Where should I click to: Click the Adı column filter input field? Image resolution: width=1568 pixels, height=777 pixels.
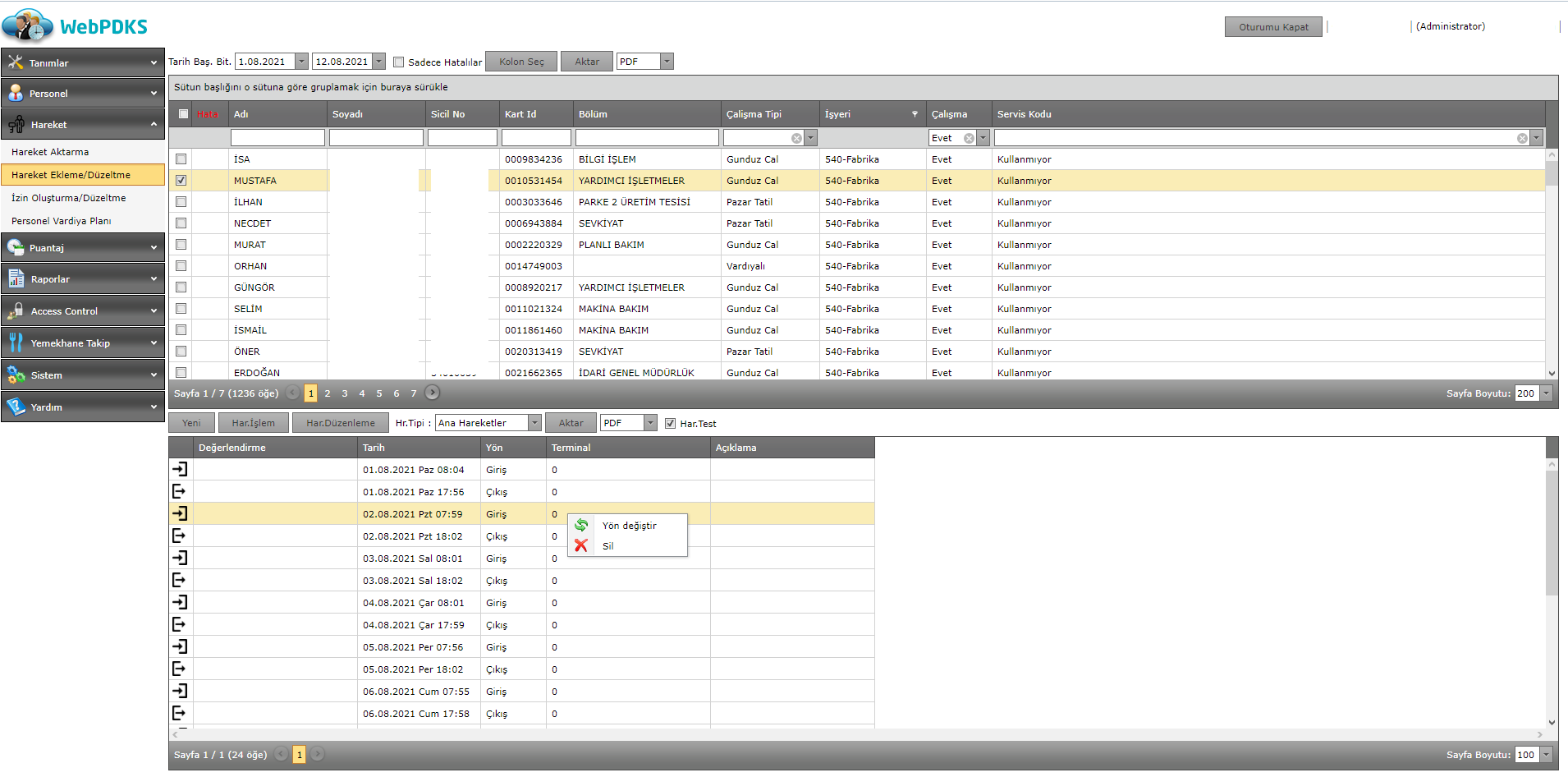click(277, 138)
